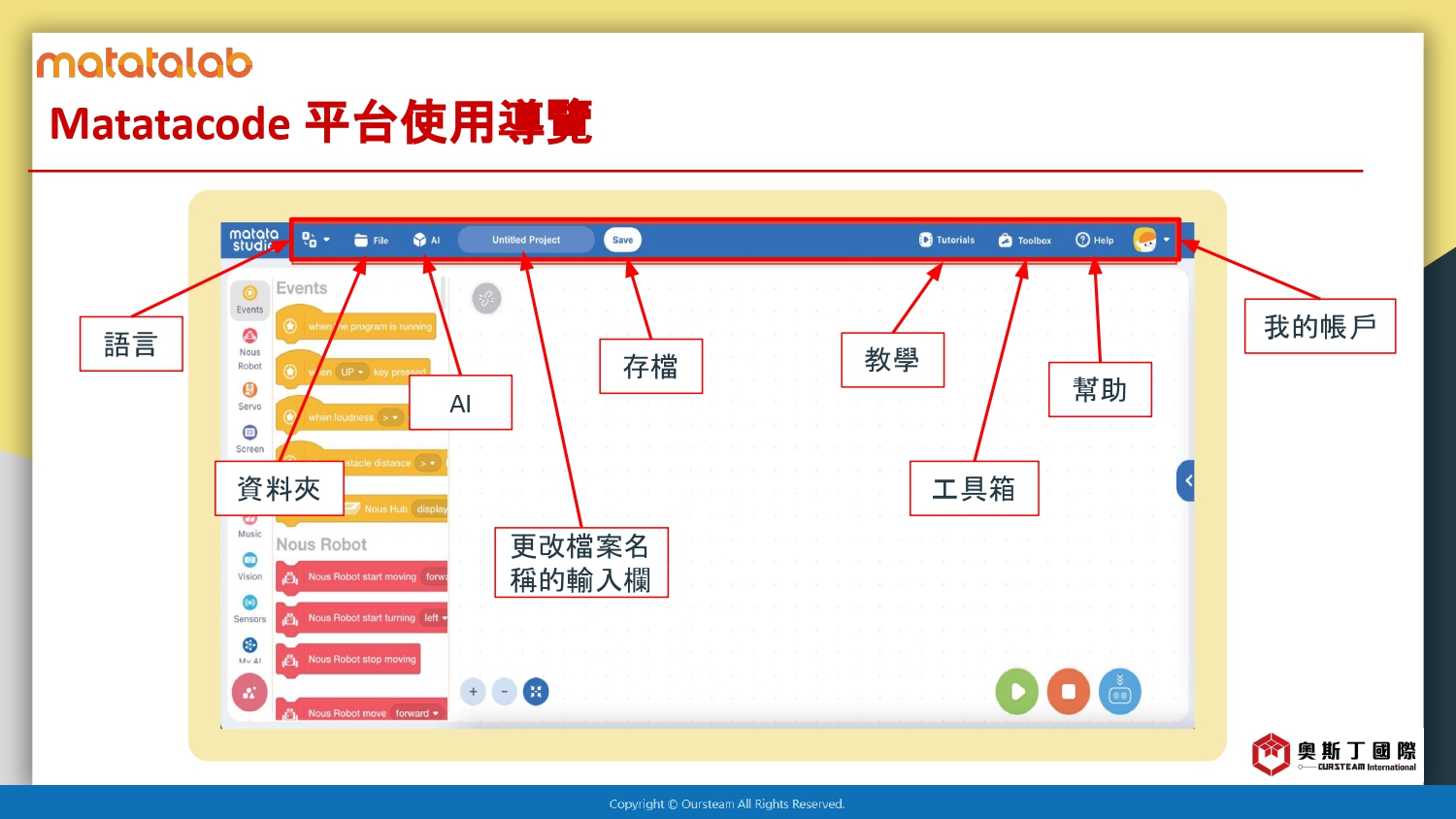Screen dimensions: 1456x819
Task: Click the File folder icon
Action: (361, 240)
